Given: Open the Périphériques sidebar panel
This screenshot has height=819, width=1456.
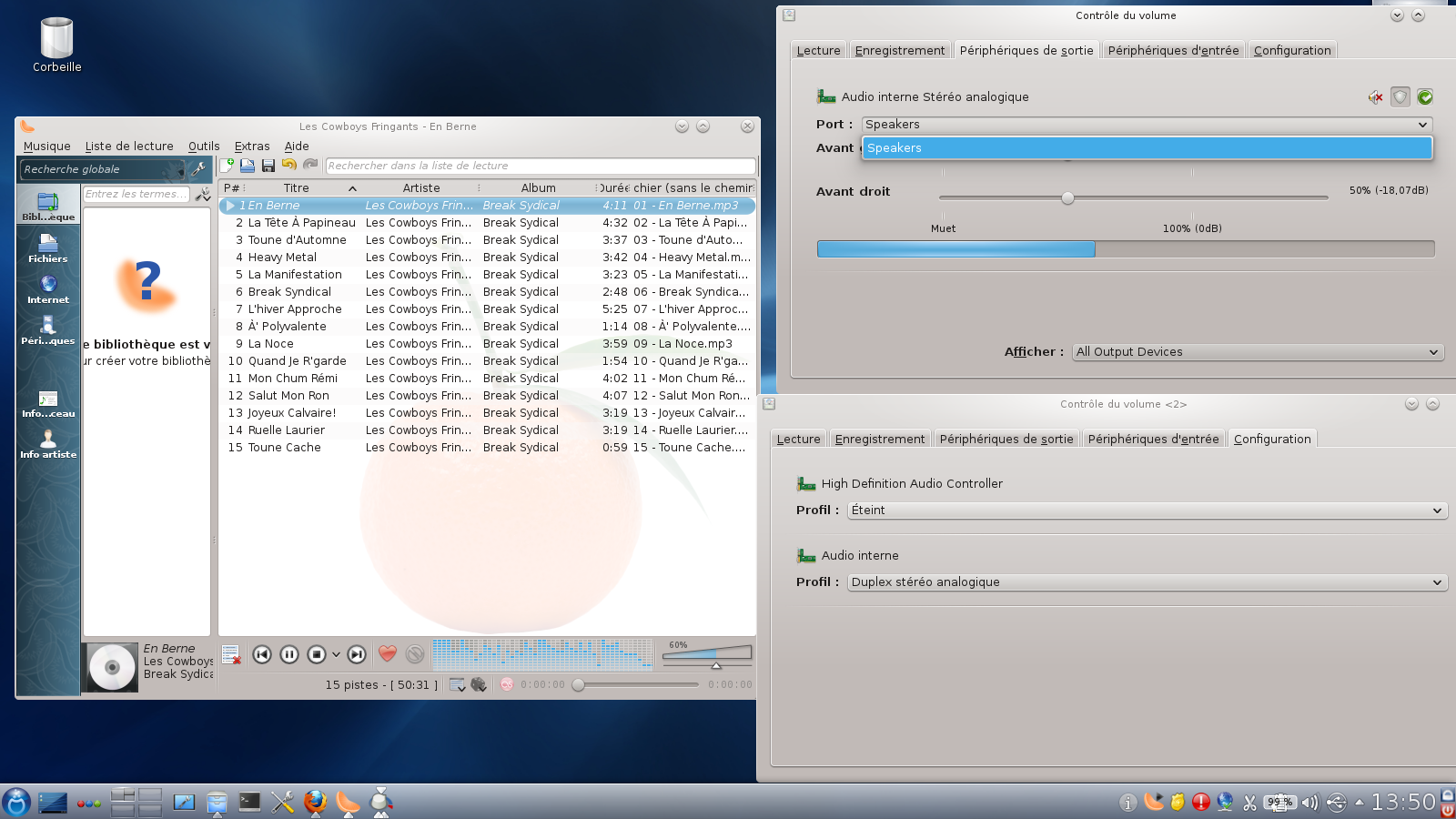Looking at the screenshot, I should (48, 330).
